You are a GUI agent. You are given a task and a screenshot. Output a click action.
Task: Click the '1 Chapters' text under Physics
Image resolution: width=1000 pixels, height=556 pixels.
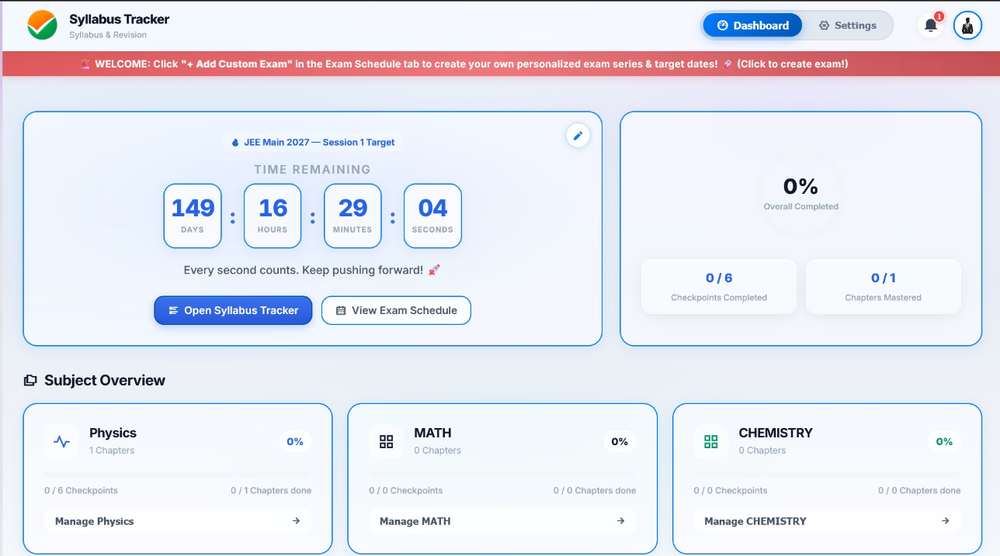click(x=112, y=450)
